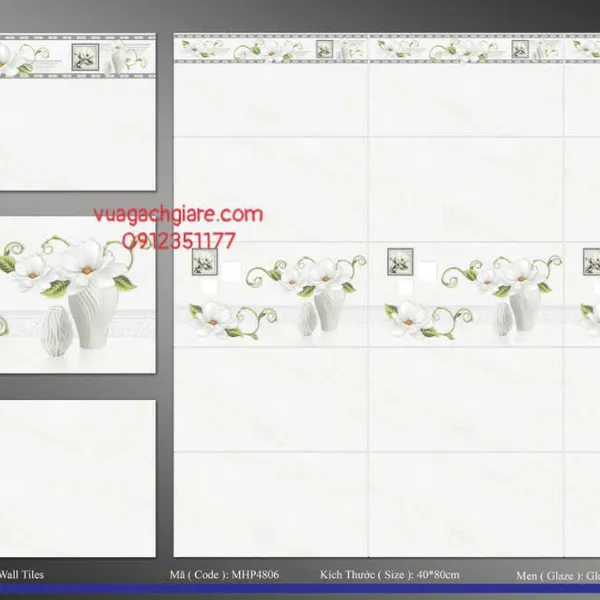Click the tall white vase in center wall decor

pos(524,308)
